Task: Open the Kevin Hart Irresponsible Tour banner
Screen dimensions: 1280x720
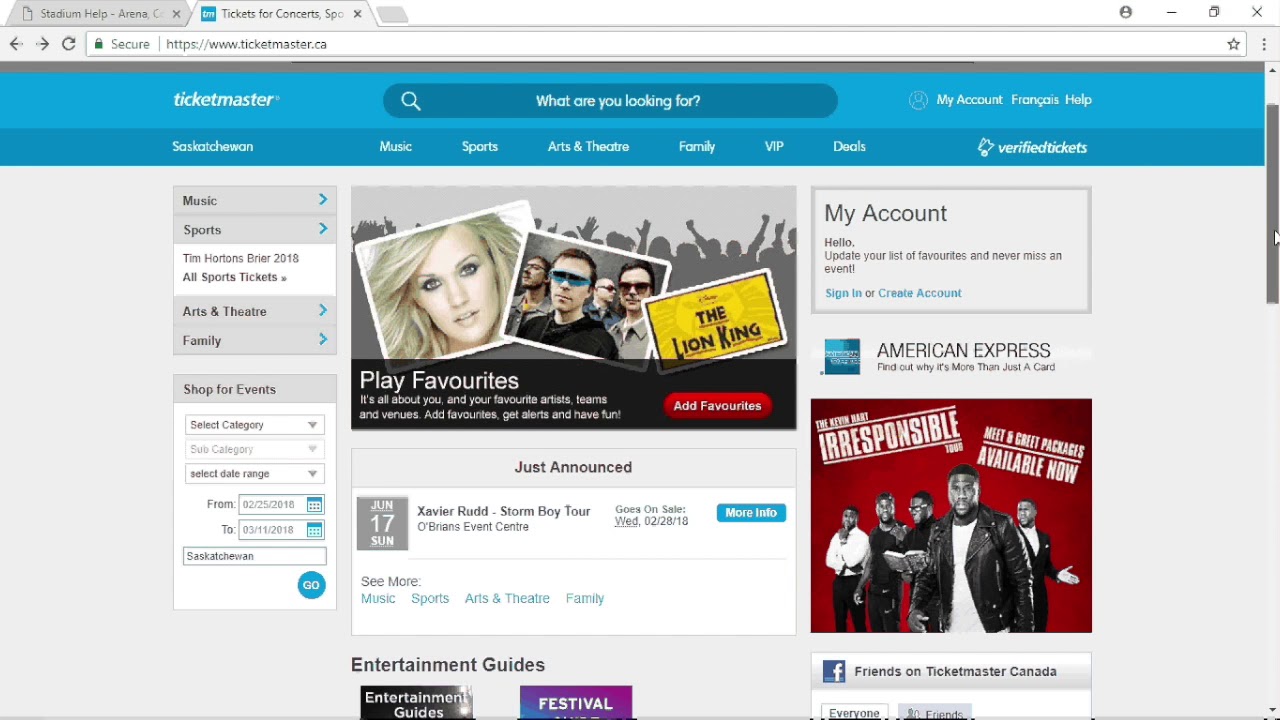Action: coord(951,516)
